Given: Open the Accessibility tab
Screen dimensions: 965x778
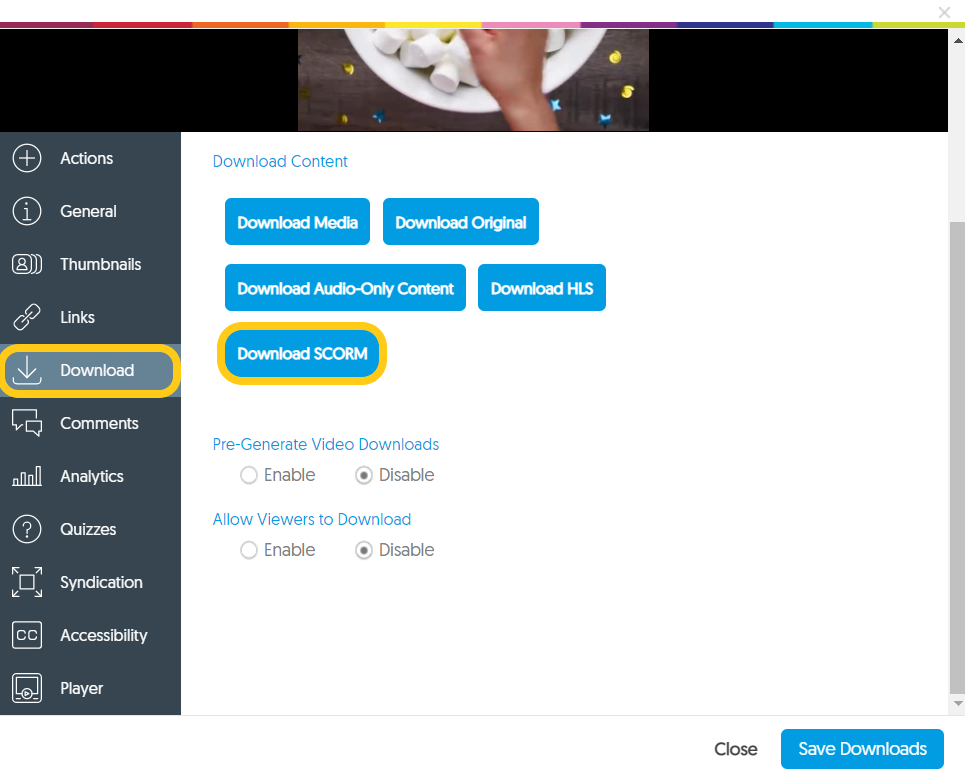Looking at the screenshot, I should click(x=90, y=635).
